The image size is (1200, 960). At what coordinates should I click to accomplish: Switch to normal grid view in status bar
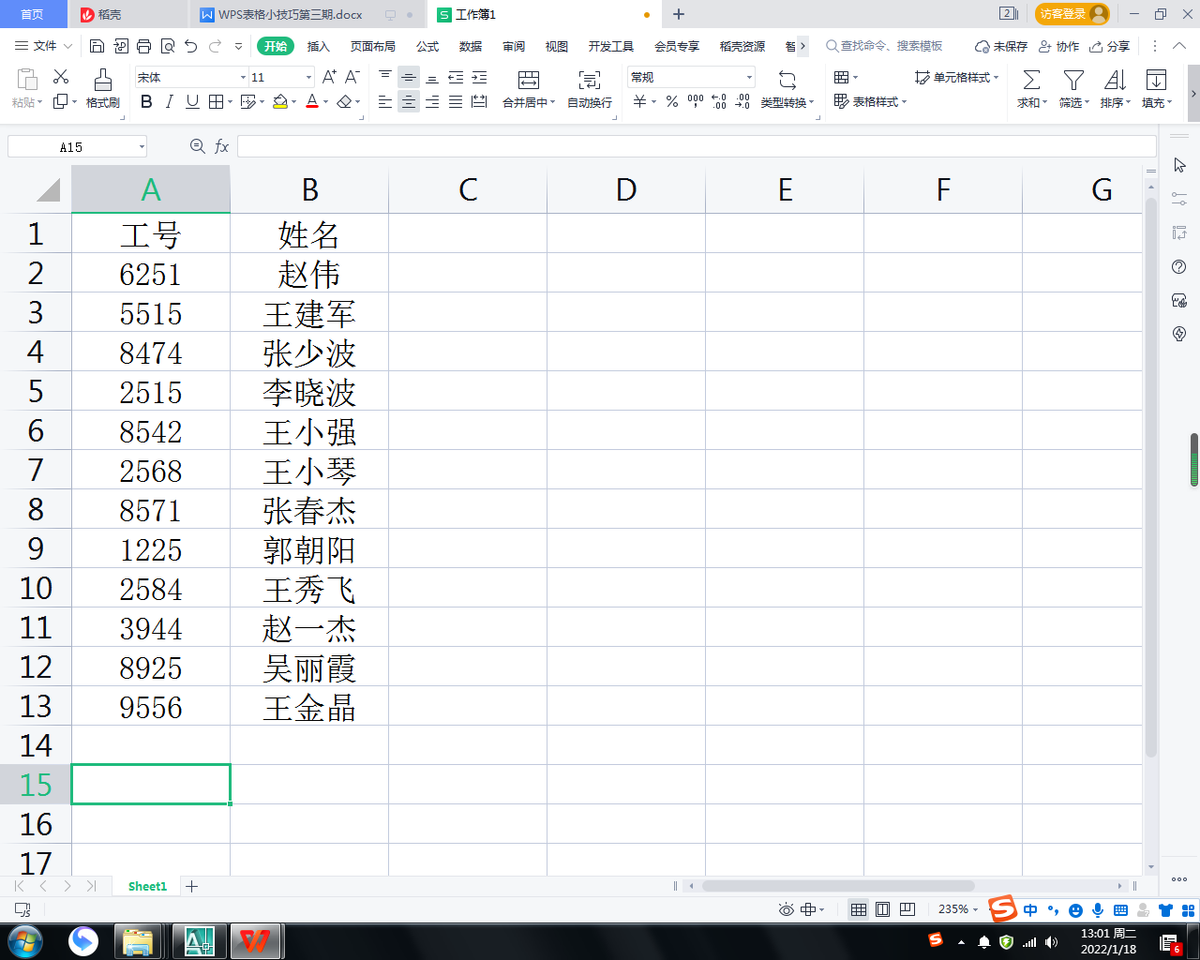click(858, 909)
